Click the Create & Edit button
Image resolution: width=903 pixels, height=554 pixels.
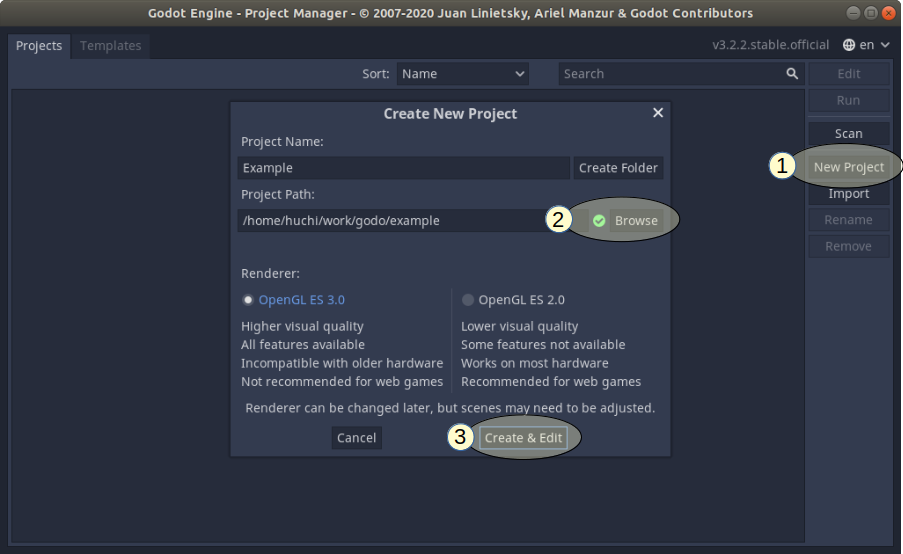click(523, 438)
